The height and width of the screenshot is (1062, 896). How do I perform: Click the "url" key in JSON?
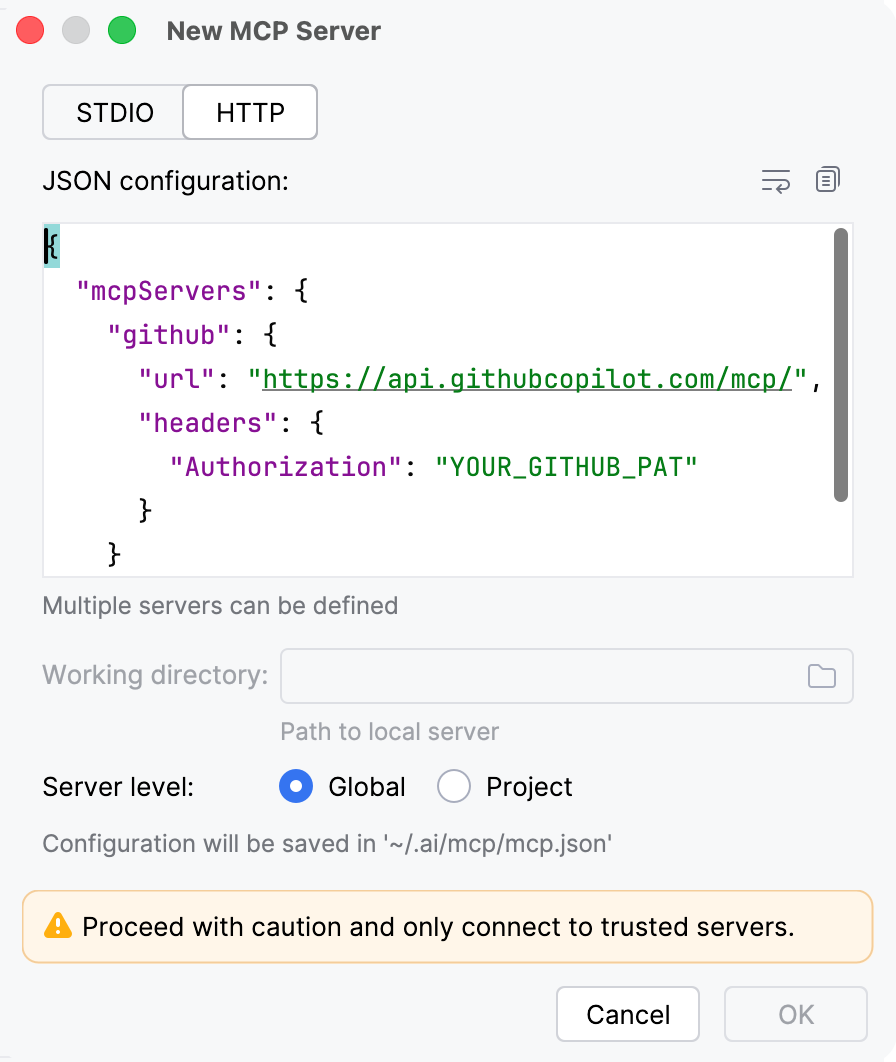[177, 379]
